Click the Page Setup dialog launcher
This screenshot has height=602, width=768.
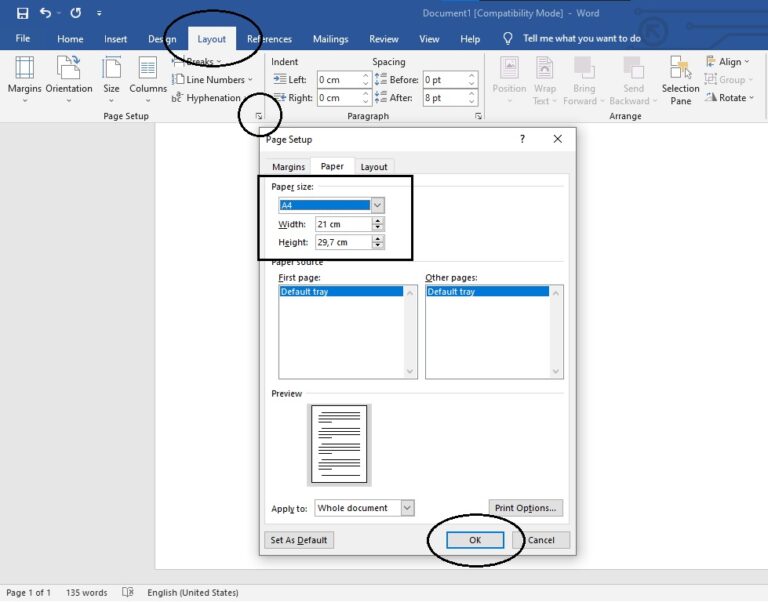click(258, 117)
